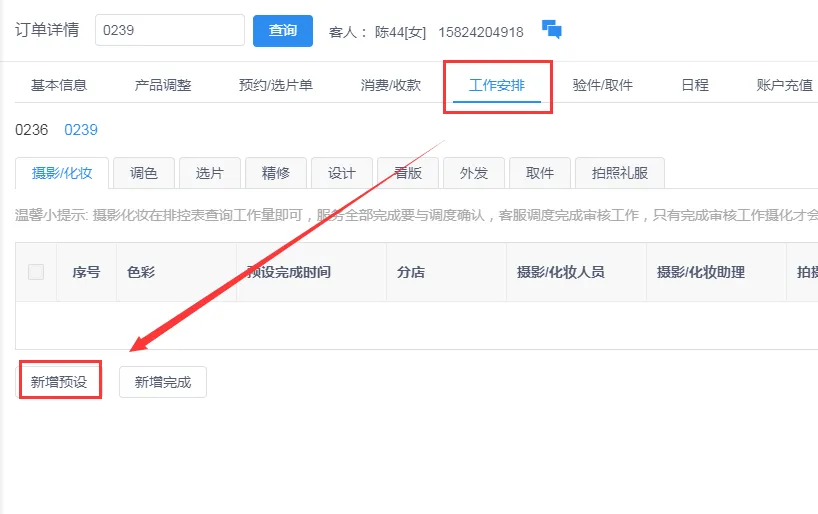Switch to the 产品调整 tab
This screenshot has width=818, height=514.
(163, 85)
